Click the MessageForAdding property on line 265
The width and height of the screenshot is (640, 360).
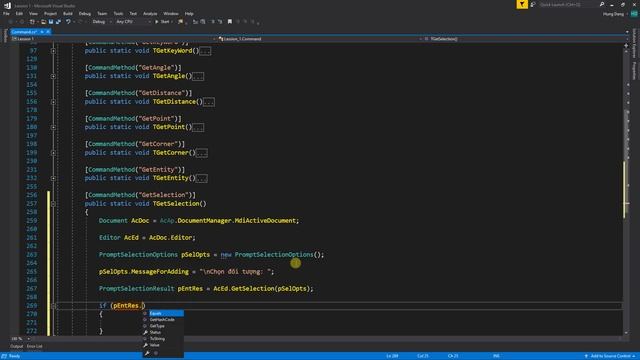click(160, 271)
